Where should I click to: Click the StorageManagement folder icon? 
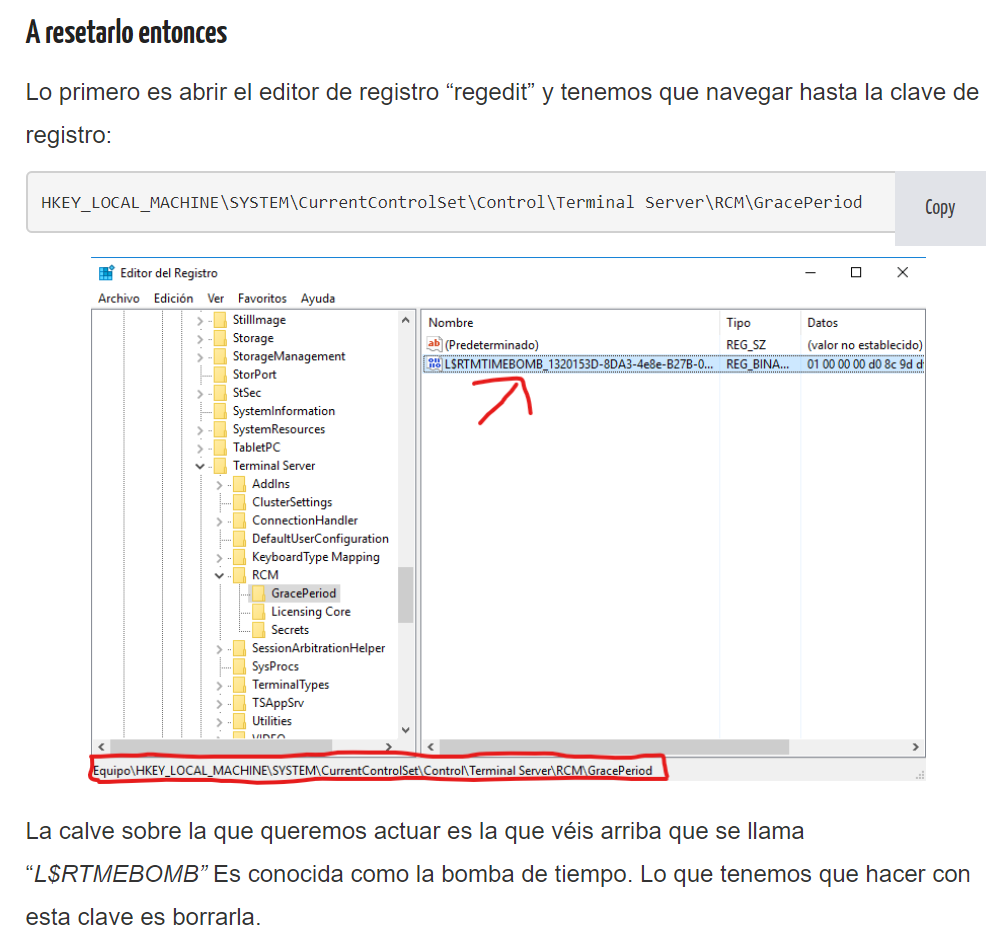220,356
